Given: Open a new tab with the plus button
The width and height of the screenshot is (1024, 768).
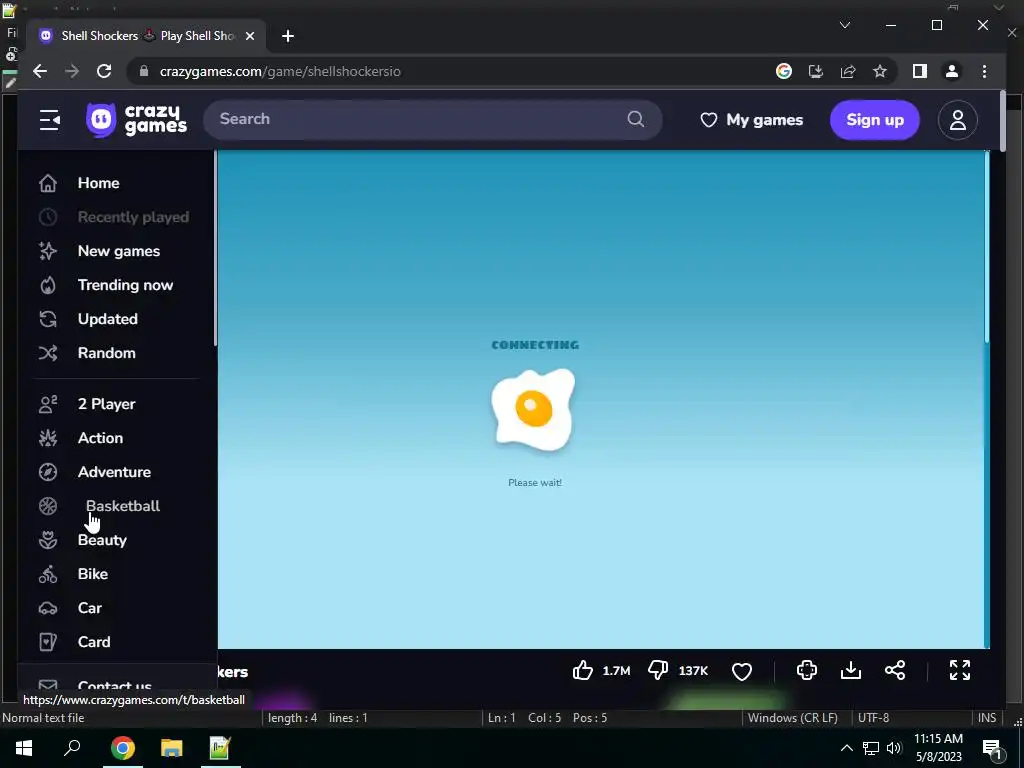Looking at the screenshot, I should click(287, 36).
